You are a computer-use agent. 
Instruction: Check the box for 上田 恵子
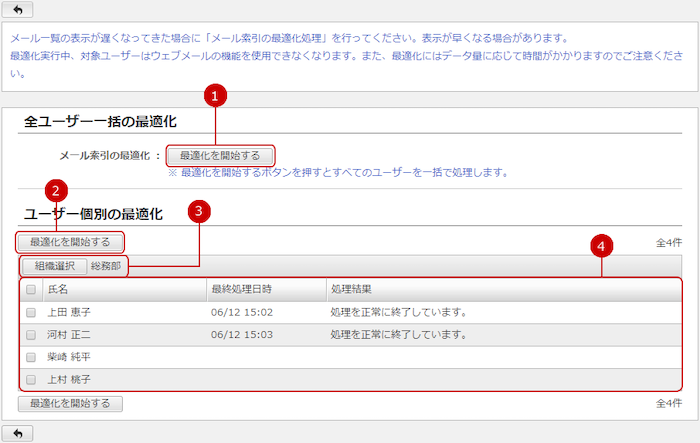point(31,312)
